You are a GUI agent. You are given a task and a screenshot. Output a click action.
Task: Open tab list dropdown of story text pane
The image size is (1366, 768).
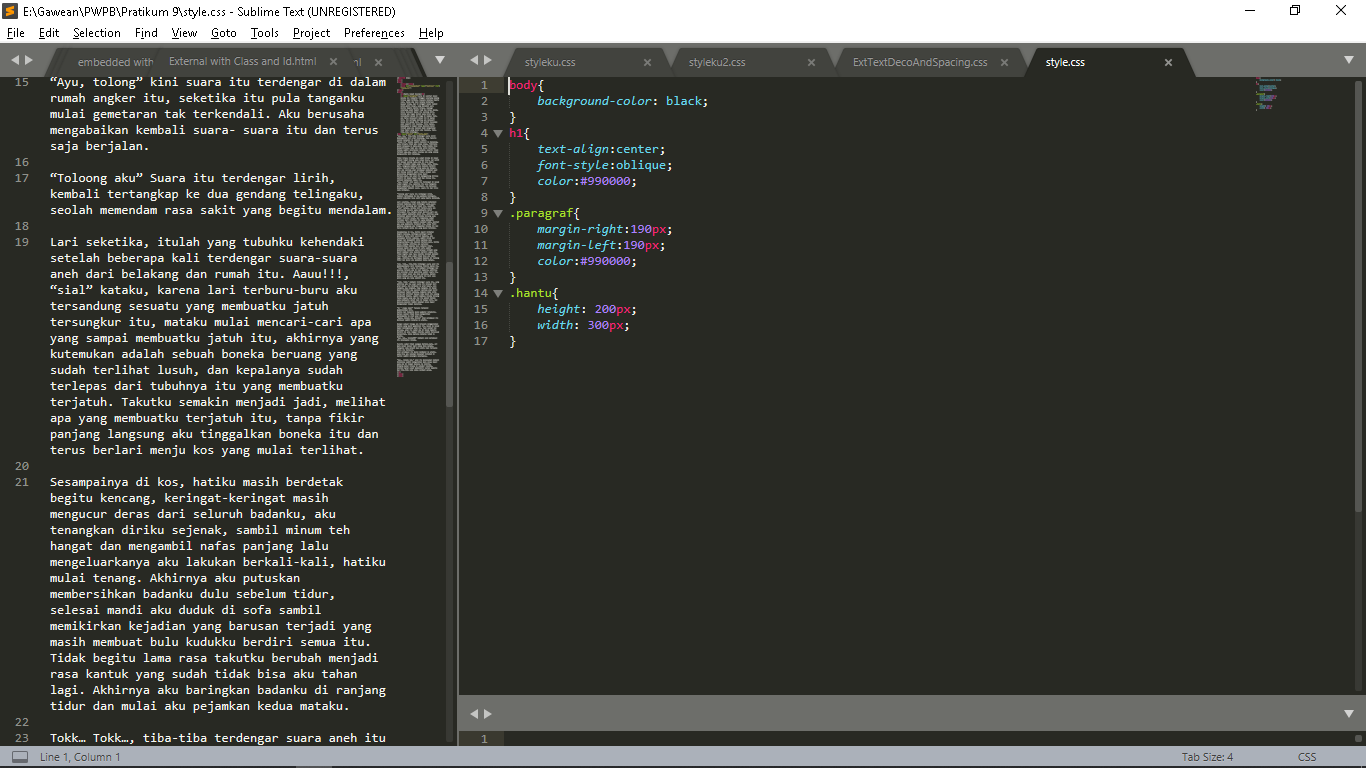(x=440, y=60)
